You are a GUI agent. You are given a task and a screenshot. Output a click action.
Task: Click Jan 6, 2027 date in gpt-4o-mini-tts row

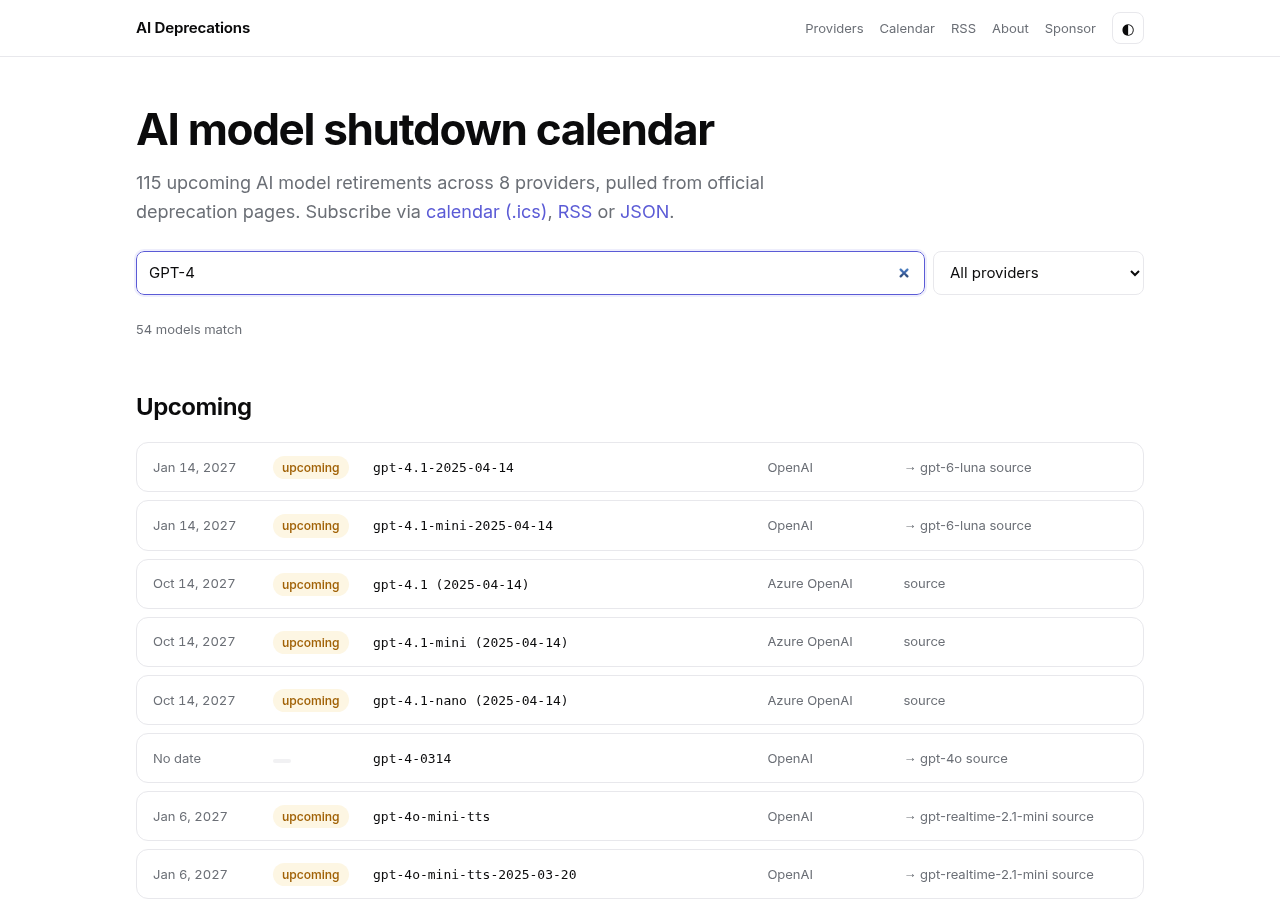(x=190, y=816)
